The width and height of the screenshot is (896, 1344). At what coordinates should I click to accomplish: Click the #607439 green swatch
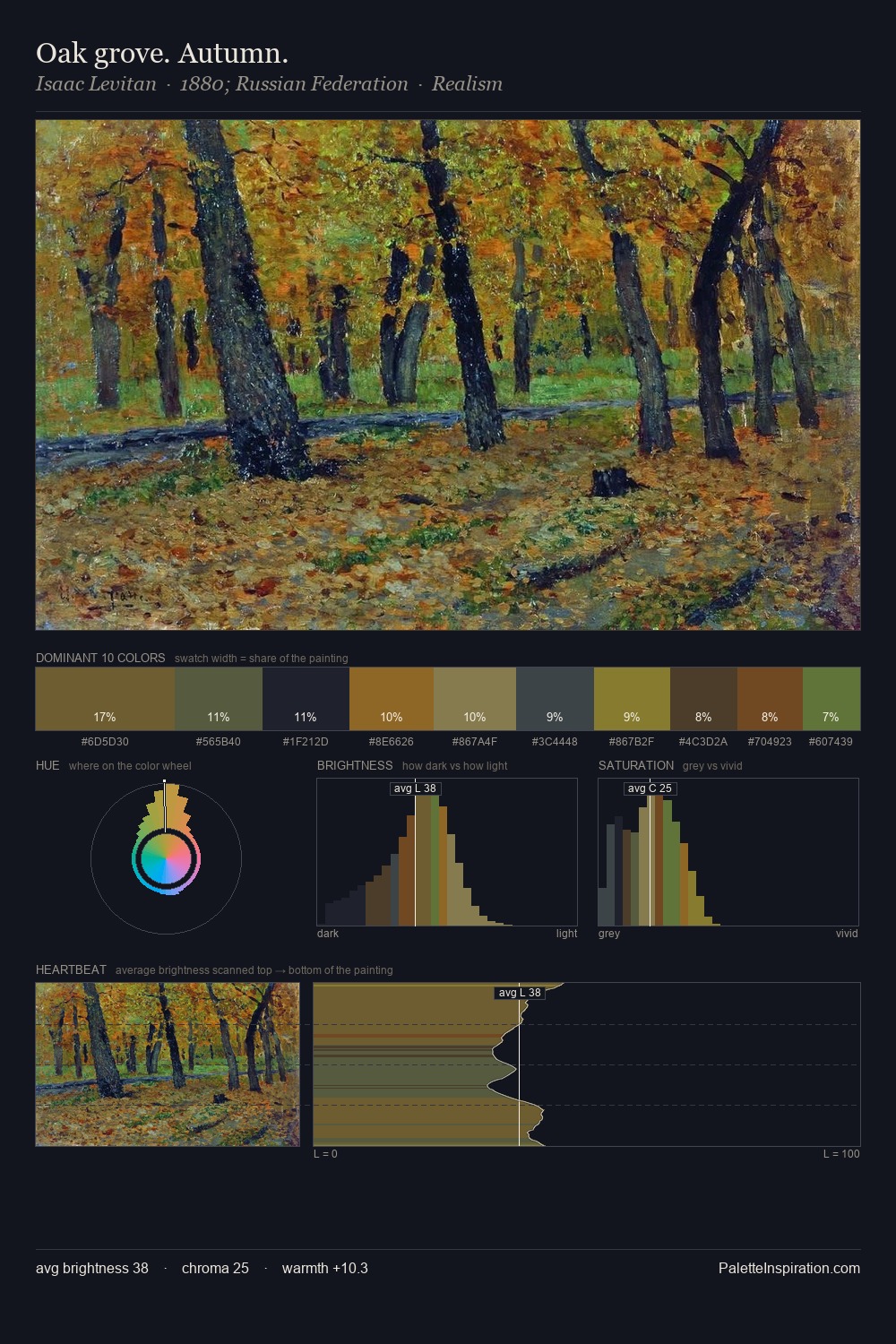coord(831,699)
